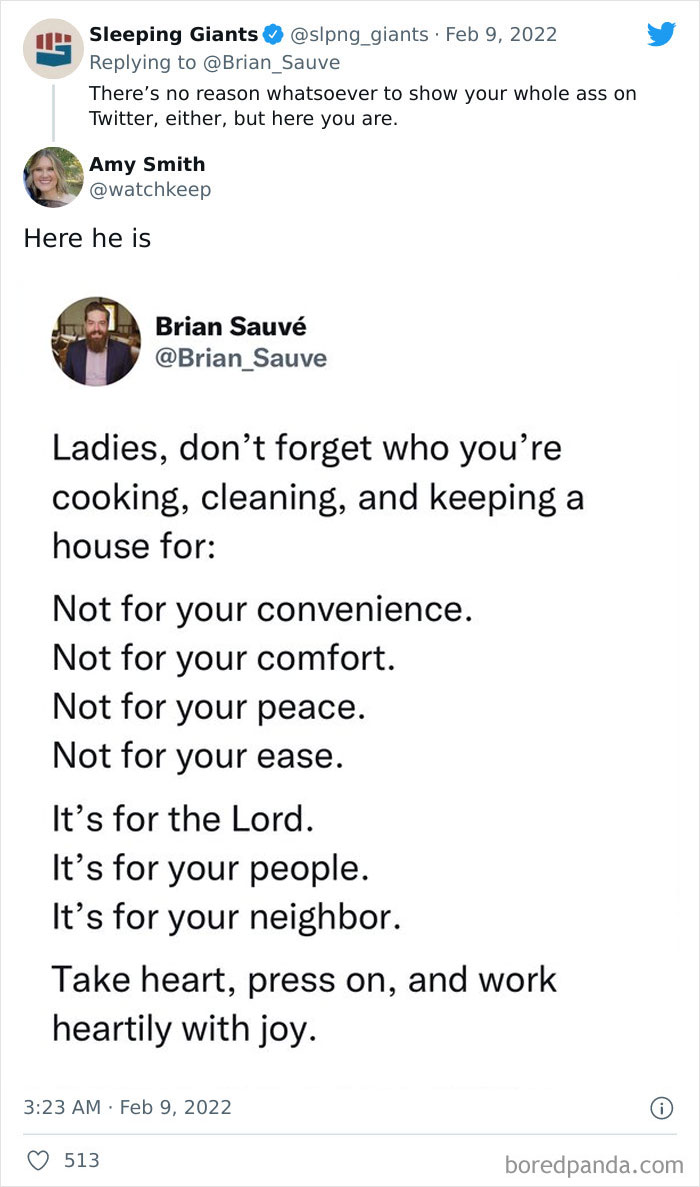This screenshot has height=1187, width=700.
Task: Open Amy Smith's profile avatar
Action: click(x=51, y=178)
